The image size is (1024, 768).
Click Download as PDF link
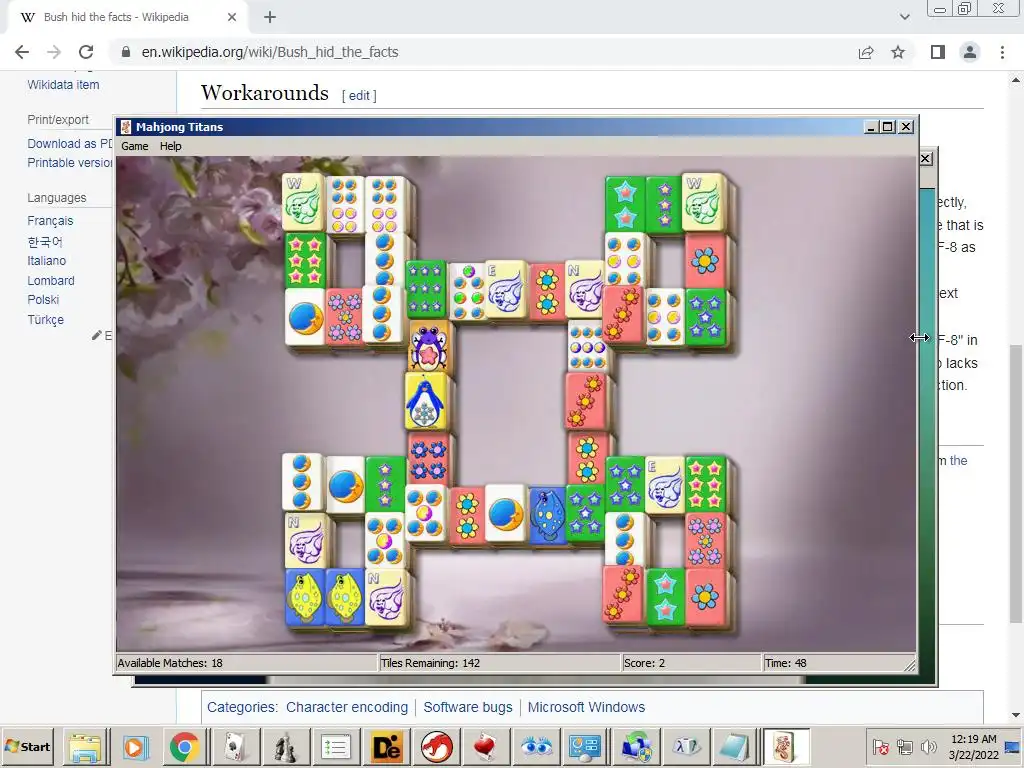70,144
